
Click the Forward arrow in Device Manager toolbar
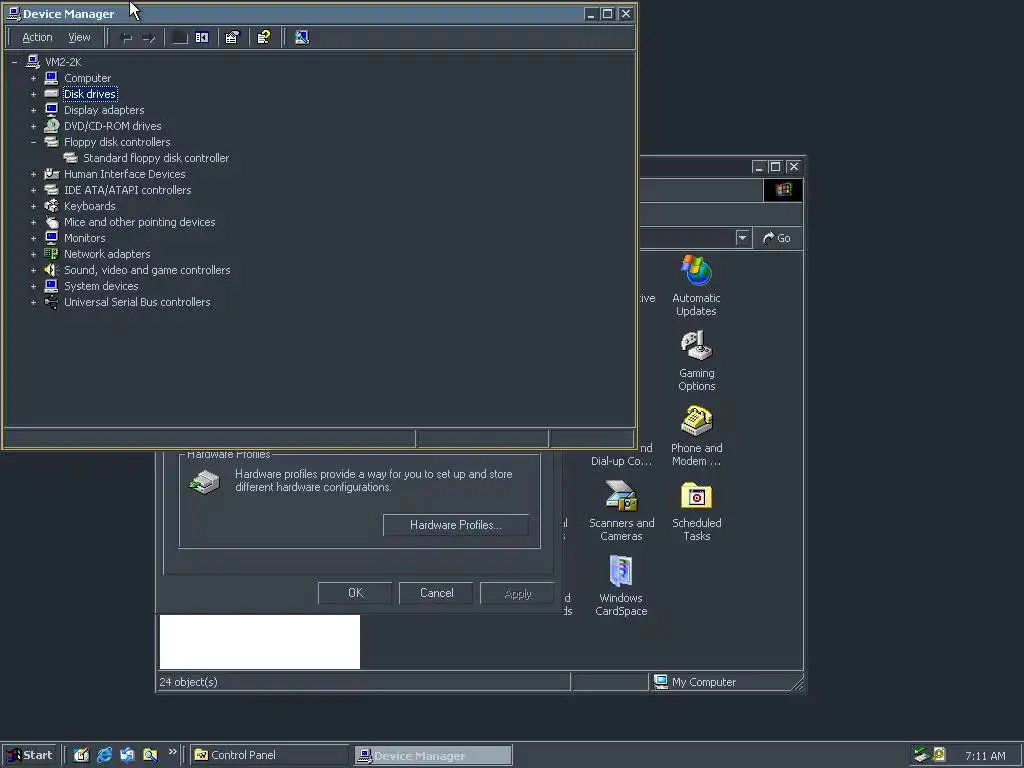(149, 38)
